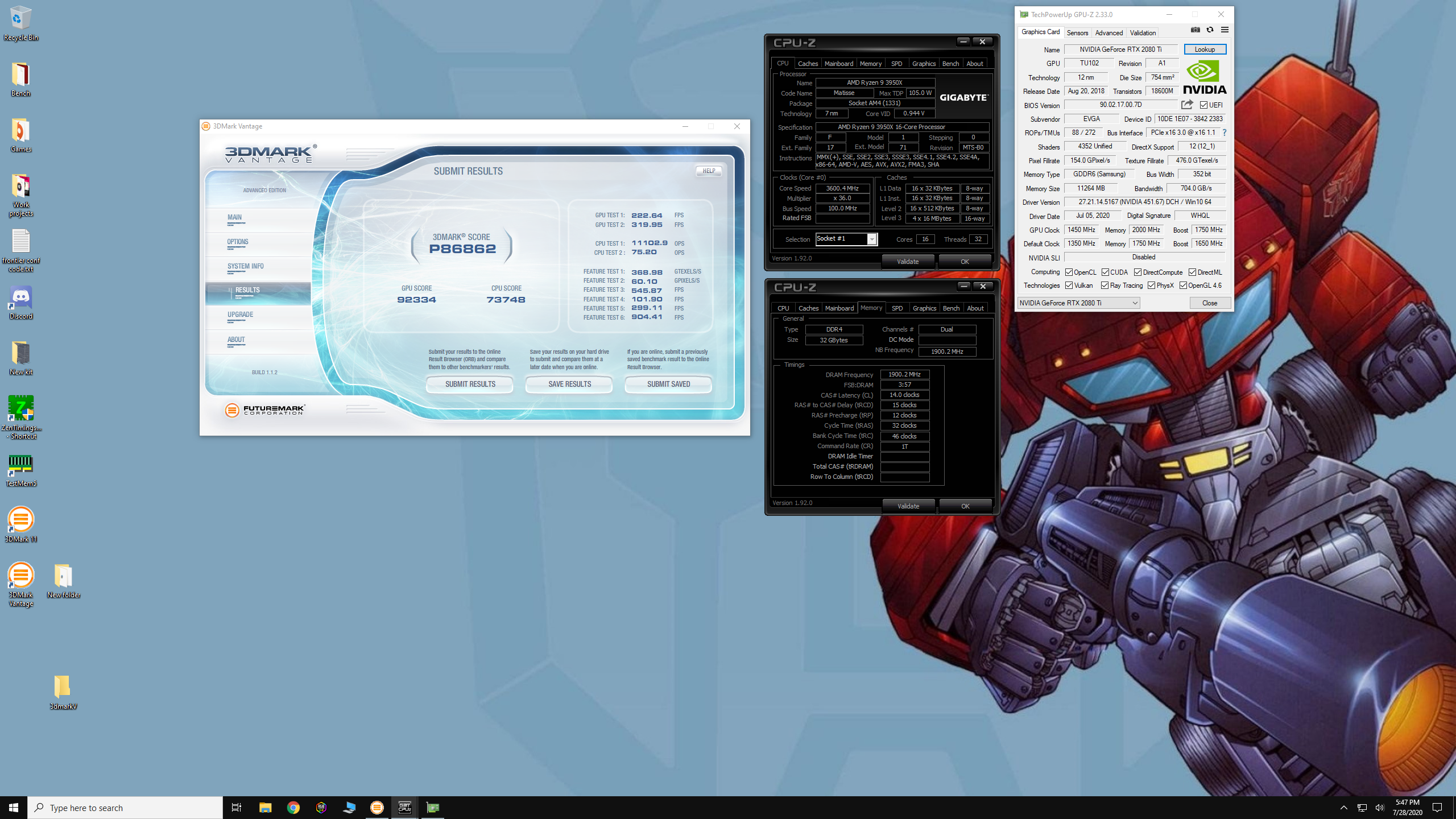Select the Work projects folder icon
Image resolution: width=1456 pixels, height=819 pixels.
20,195
